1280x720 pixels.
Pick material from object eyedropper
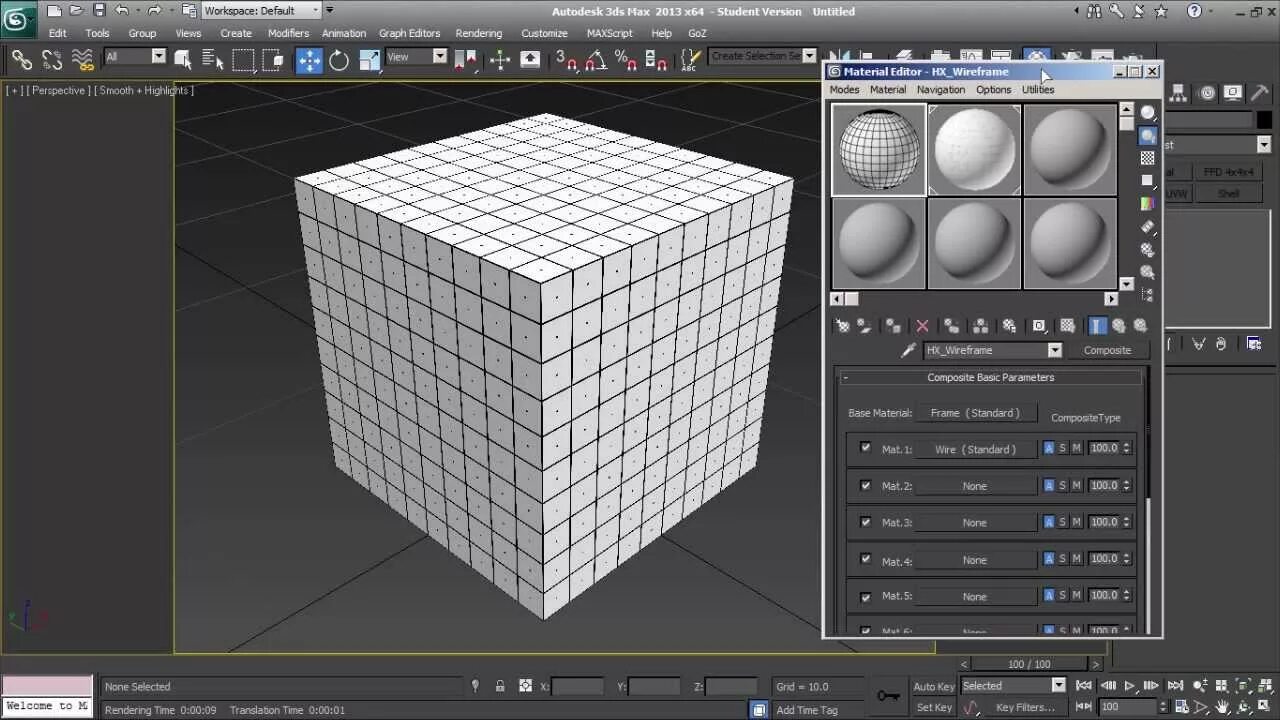908,350
